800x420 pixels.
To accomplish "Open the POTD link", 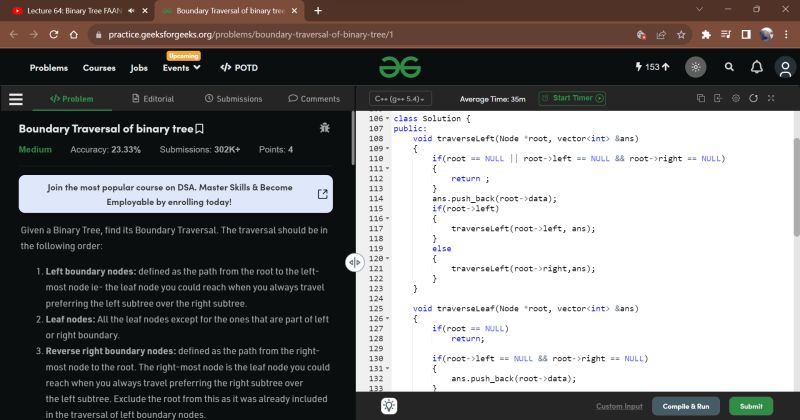I will click(239, 68).
